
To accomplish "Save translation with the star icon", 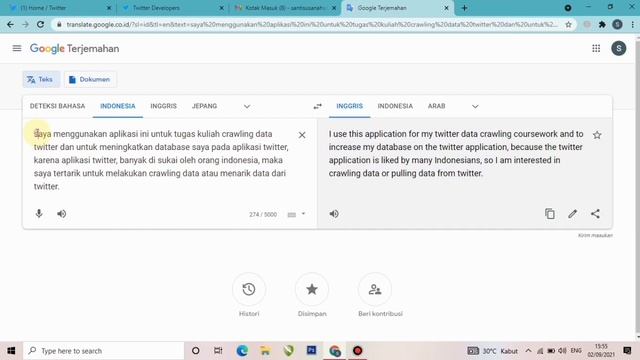I will [597, 135].
